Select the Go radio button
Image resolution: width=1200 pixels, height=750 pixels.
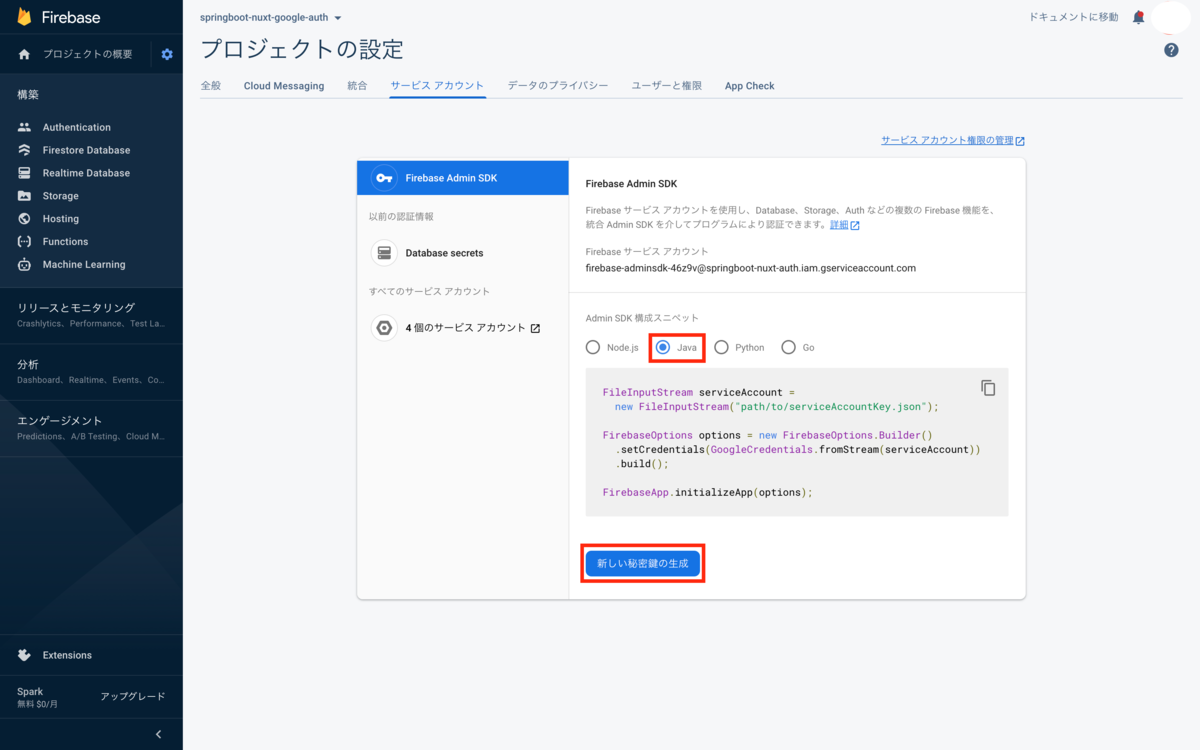788,347
